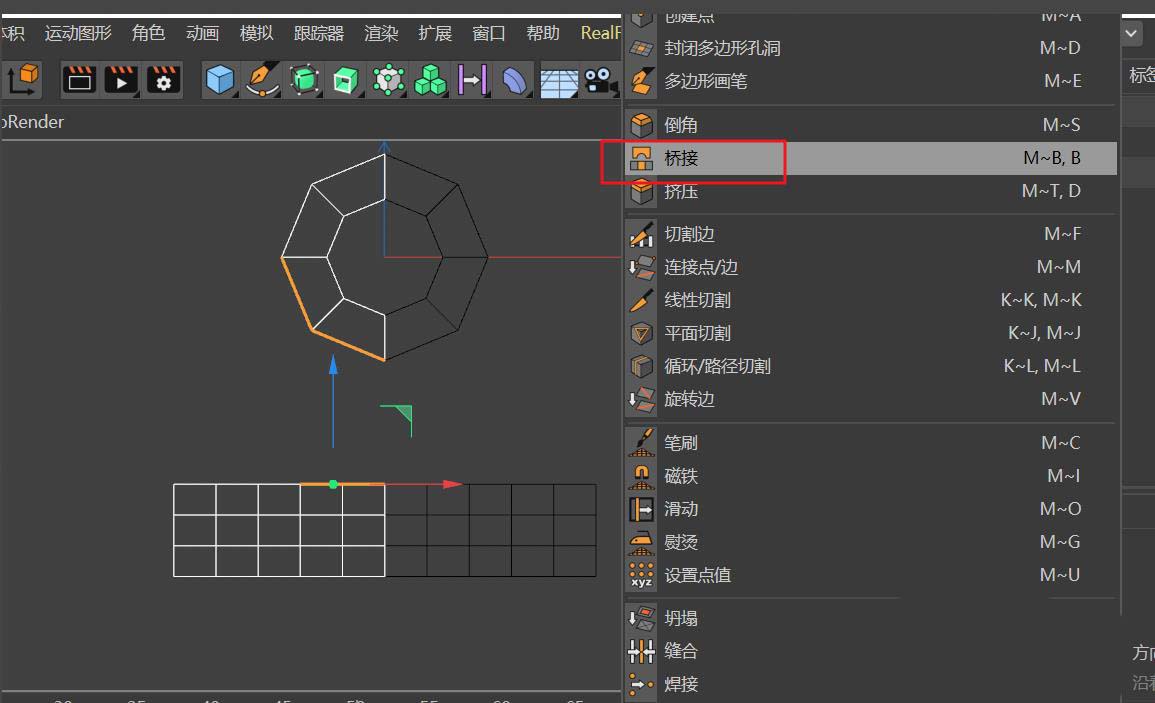Screen dimensions: 1155x703
Task: Pick 挤压 (Extrude) in the menu
Action: click(x=681, y=191)
